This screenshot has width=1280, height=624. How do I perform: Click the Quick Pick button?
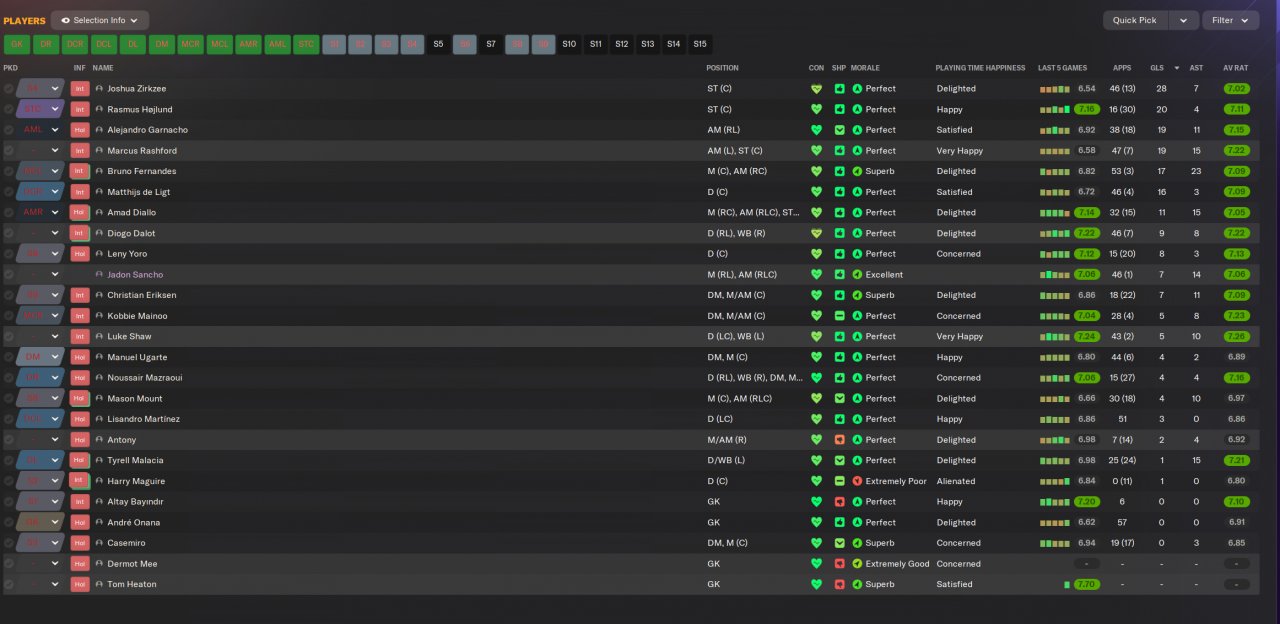(x=1135, y=20)
